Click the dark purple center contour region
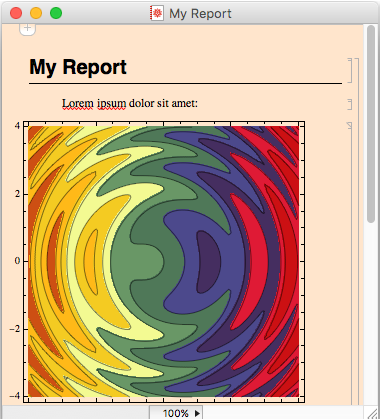The width and height of the screenshot is (380, 419). [208, 262]
